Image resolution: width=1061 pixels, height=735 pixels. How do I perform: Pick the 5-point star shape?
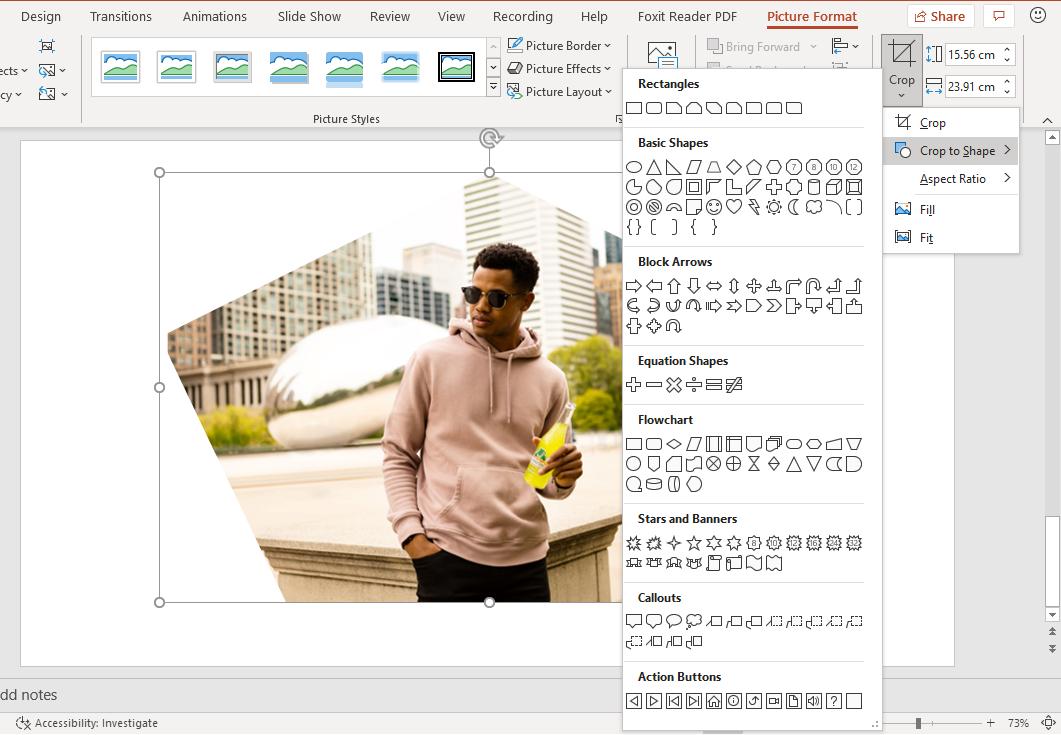coord(694,543)
